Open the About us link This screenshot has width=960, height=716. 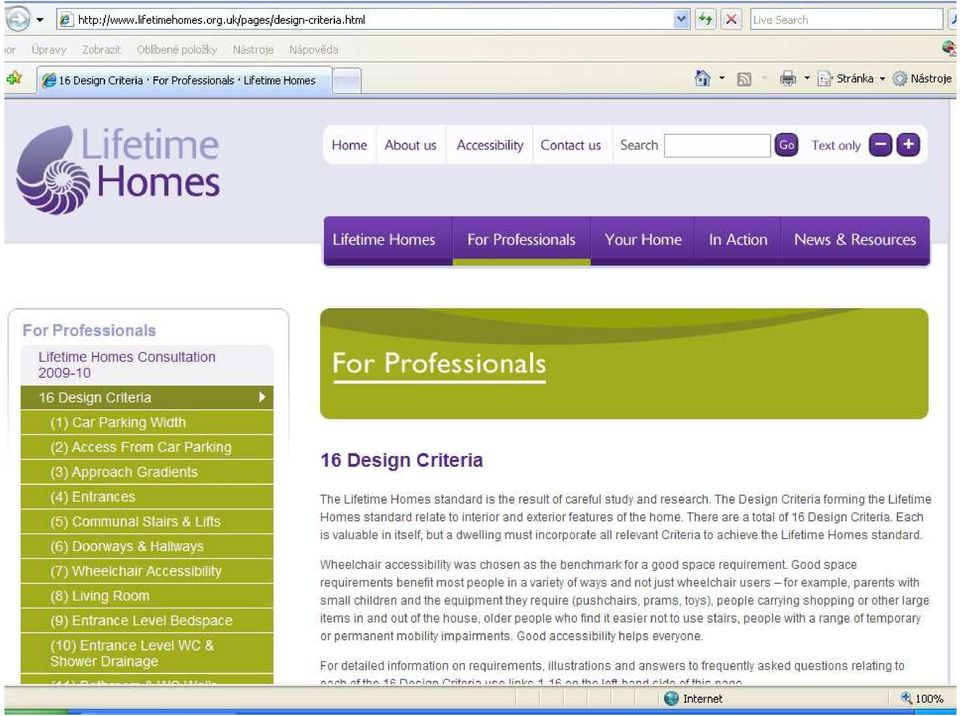click(410, 145)
